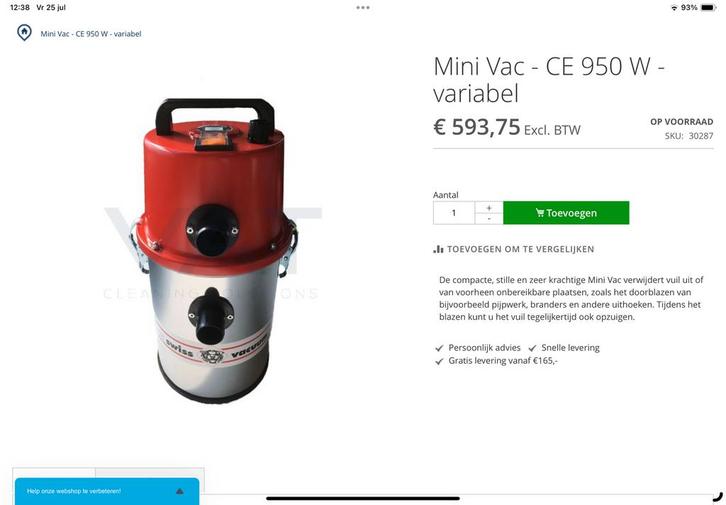
Task: Click the Snelle levering checkmark icon
Action: point(532,348)
